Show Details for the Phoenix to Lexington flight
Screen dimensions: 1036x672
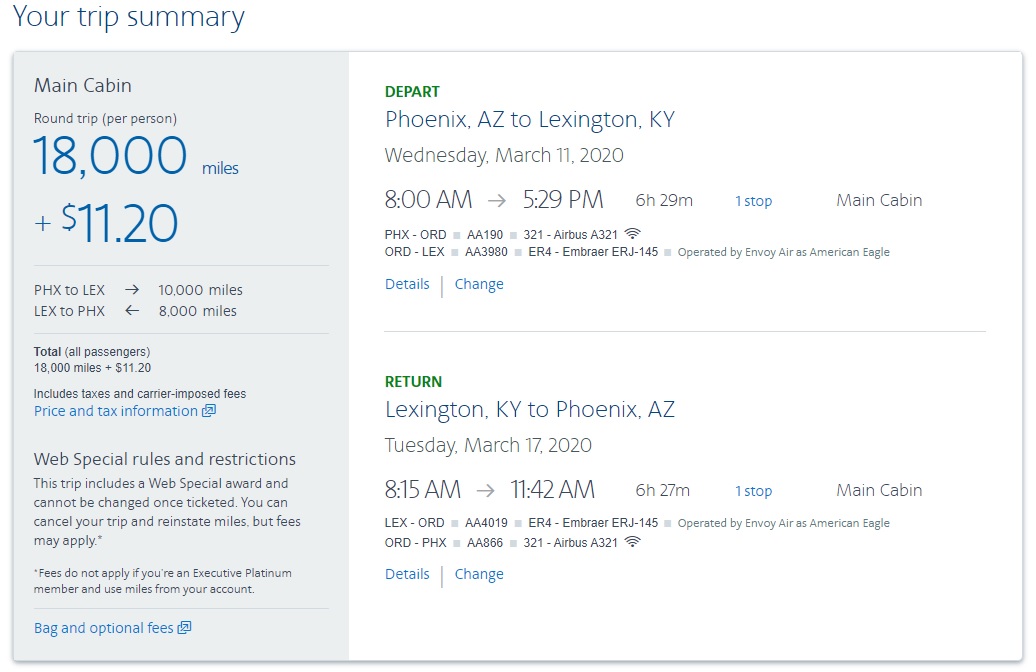click(x=407, y=284)
